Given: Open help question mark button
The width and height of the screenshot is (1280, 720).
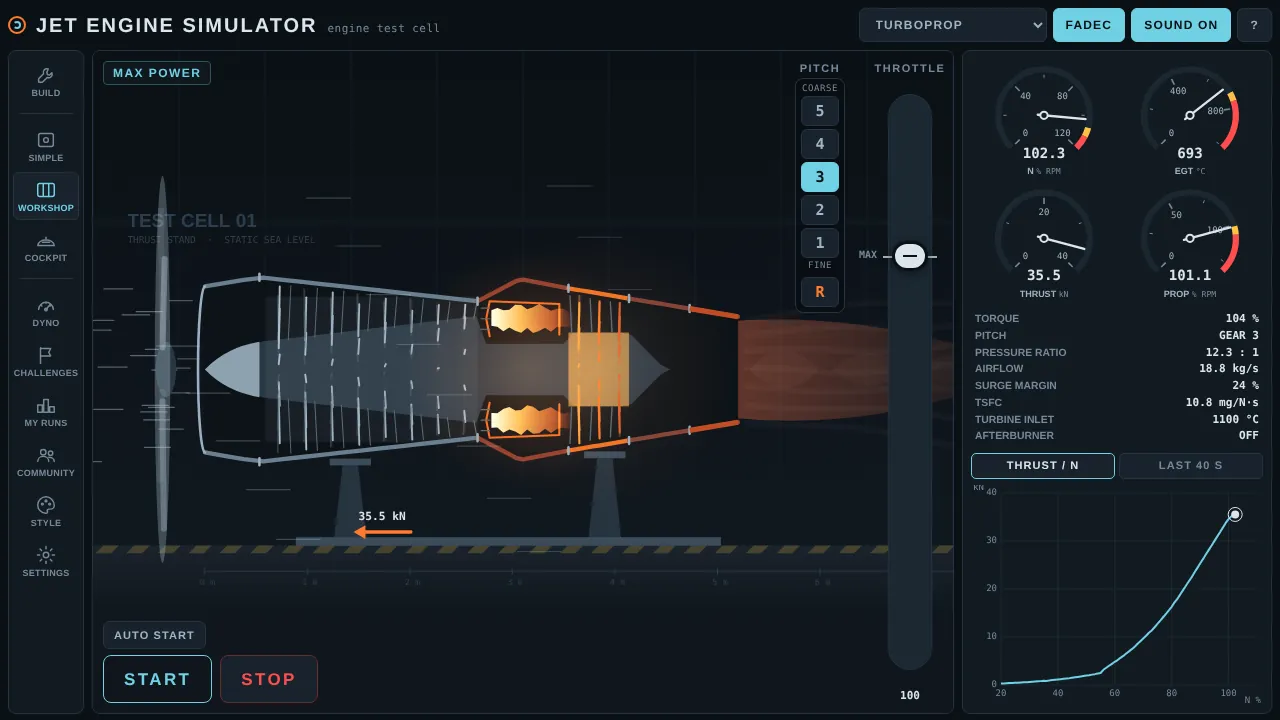Looking at the screenshot, I should pos(1254,25).
